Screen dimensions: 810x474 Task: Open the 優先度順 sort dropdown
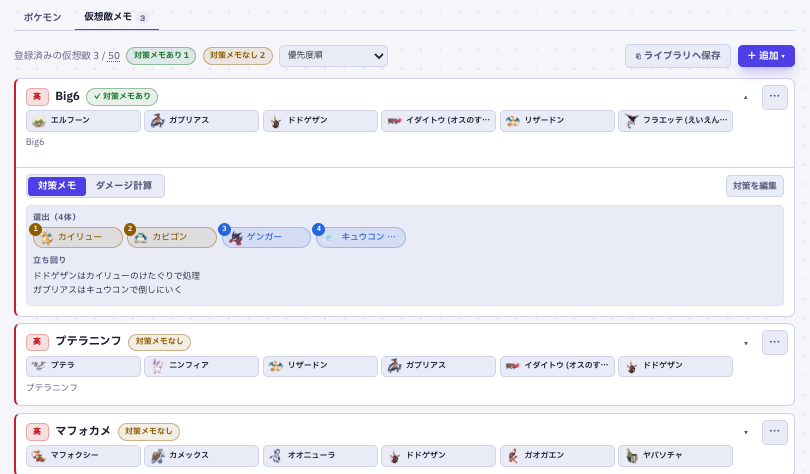pyautogui.click(x=333, y=56)
